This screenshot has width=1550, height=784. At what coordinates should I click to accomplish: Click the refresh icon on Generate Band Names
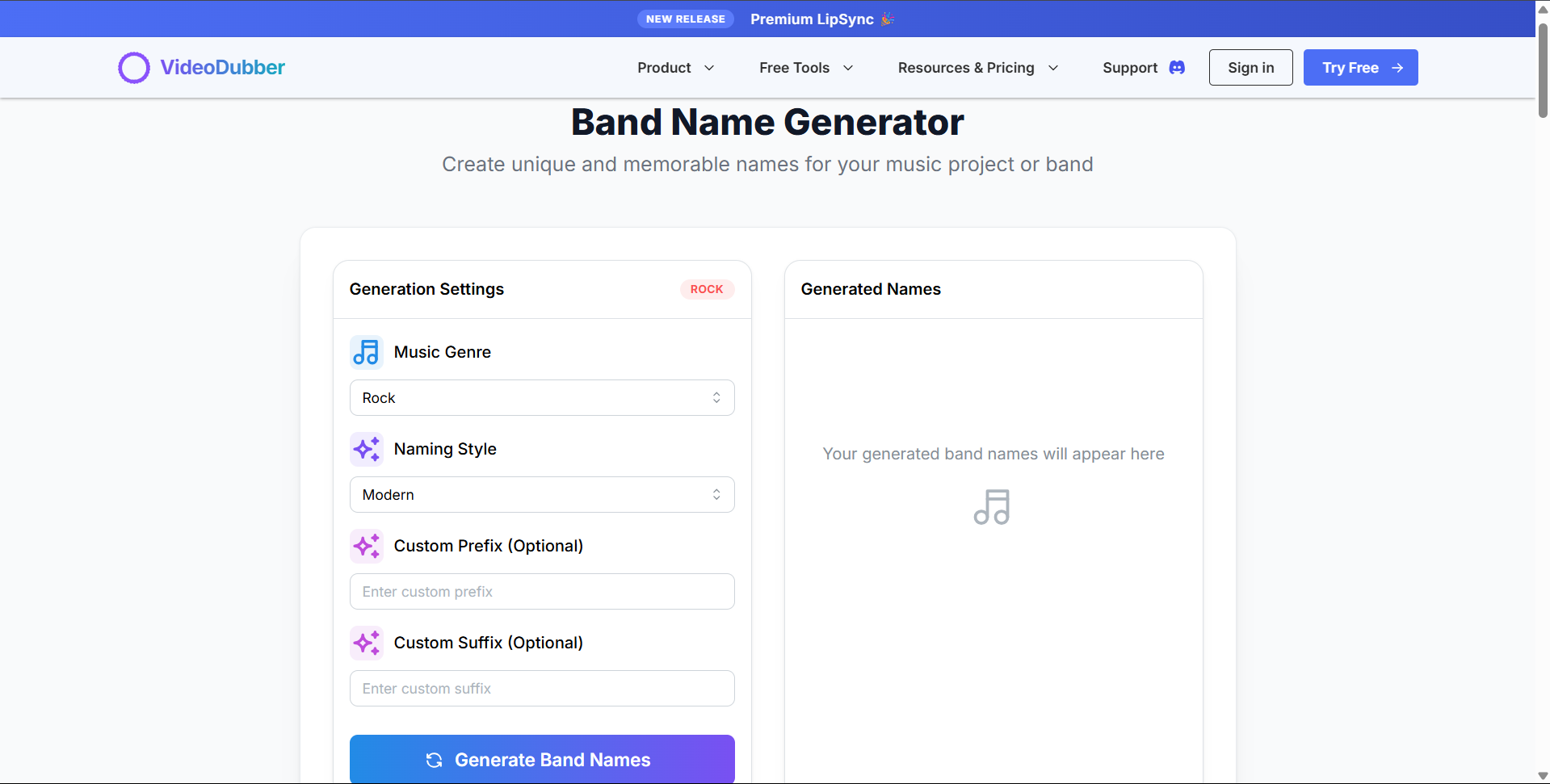(435, 760)
